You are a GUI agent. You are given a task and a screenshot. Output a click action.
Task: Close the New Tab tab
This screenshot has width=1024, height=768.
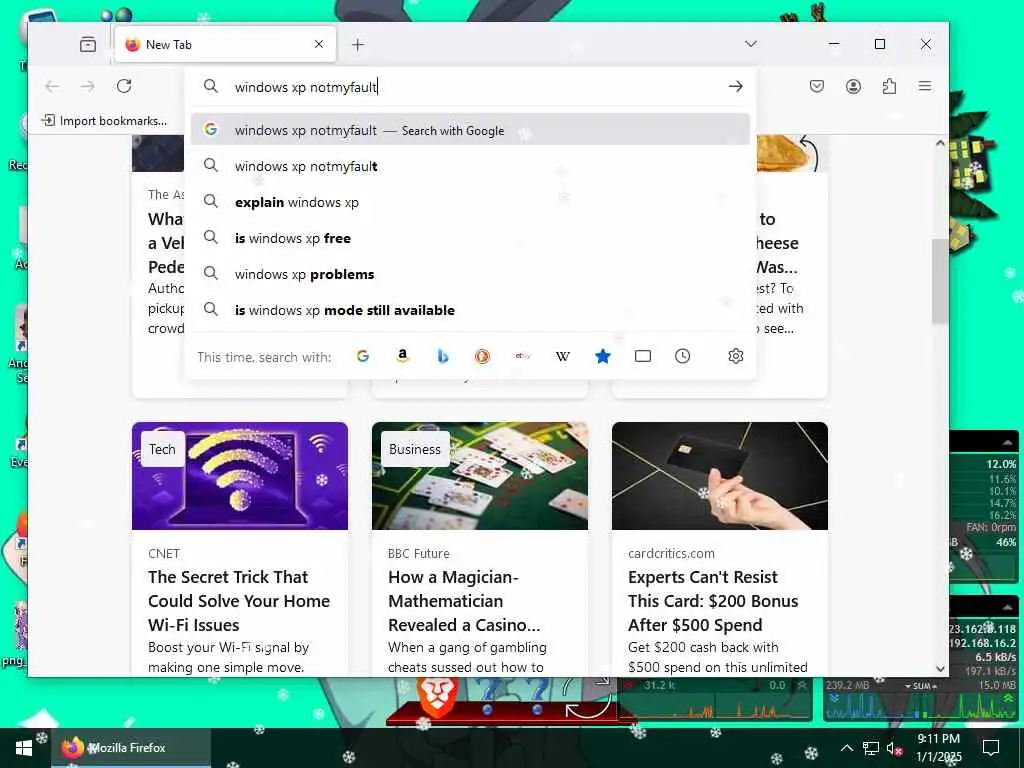[319, 44]
